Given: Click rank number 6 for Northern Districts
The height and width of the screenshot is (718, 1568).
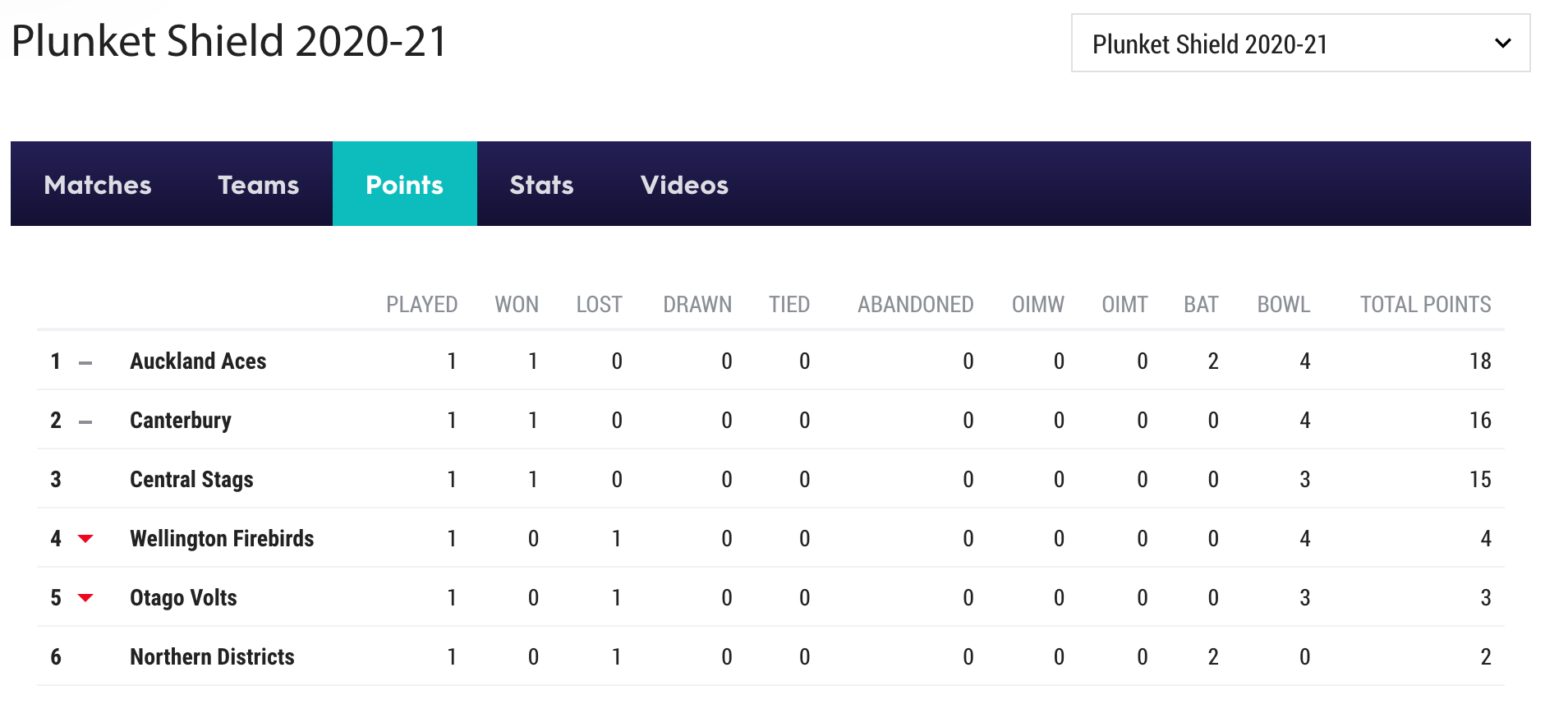Looking at the screenshot, I should [x=56, y=656].
